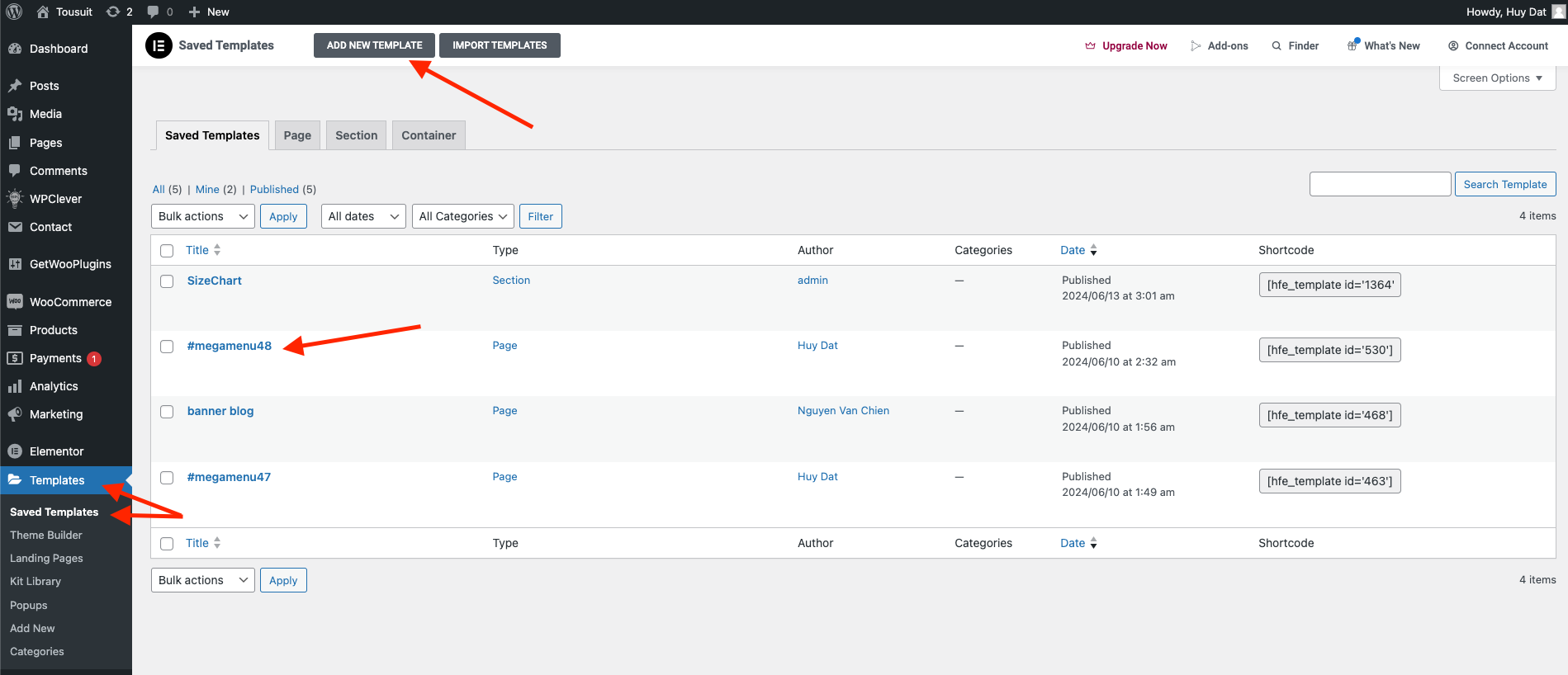Click the What's New gift icon

pos(1352,45)
